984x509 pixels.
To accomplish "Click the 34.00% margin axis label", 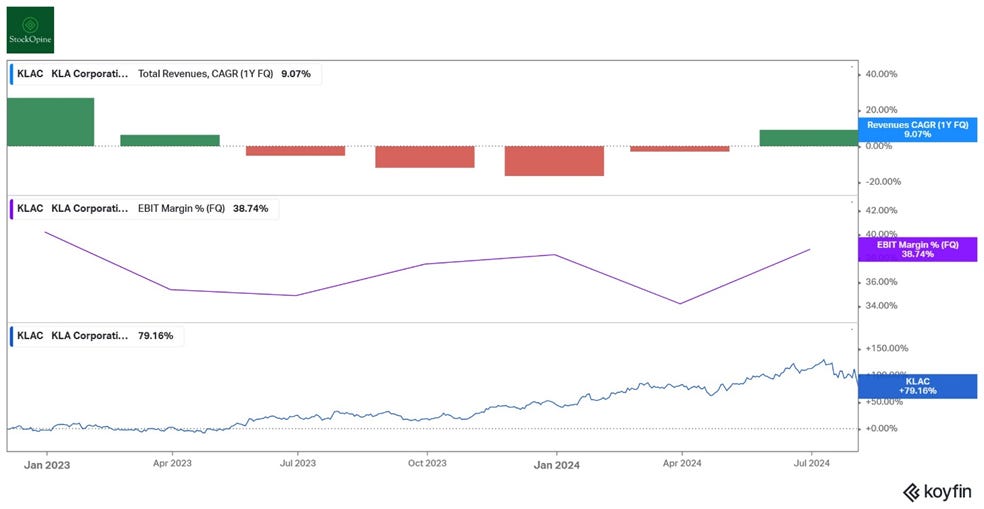I will tap(881, 306).
